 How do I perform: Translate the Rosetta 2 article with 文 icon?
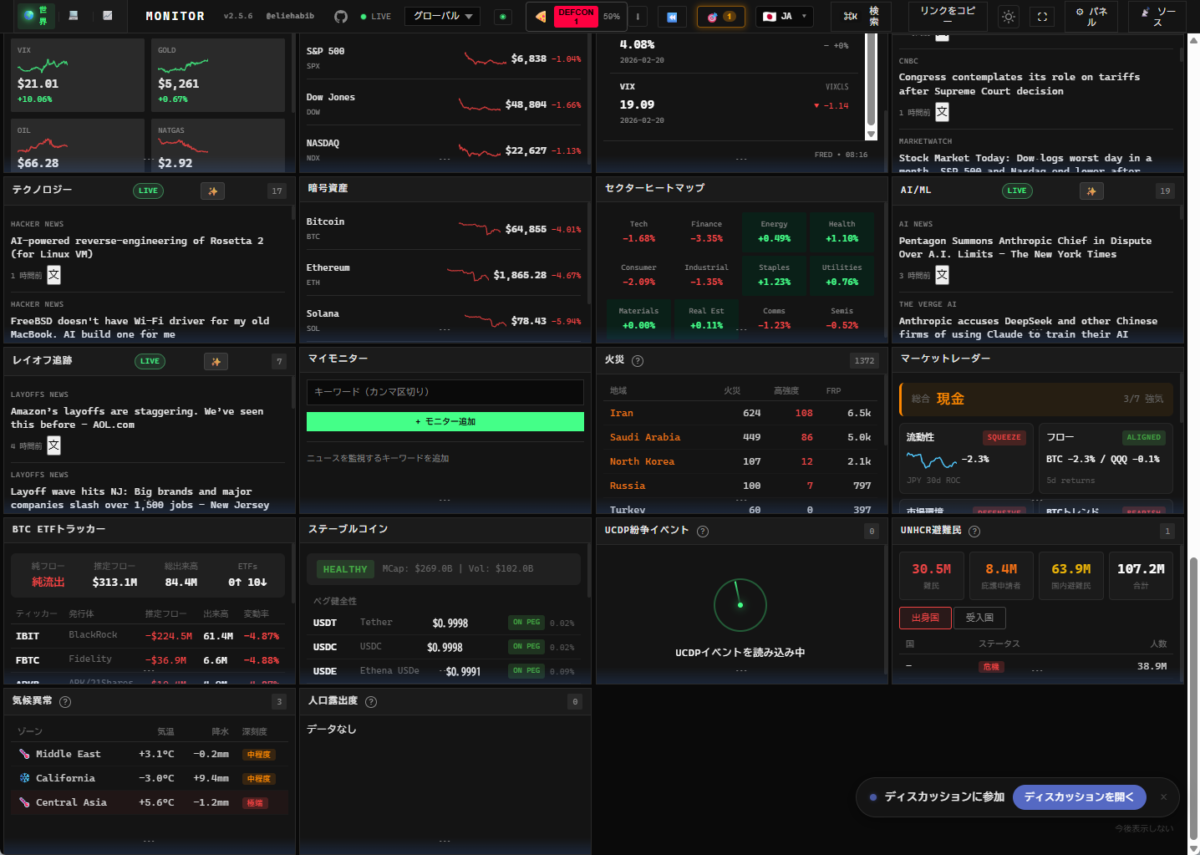point(54,275)
